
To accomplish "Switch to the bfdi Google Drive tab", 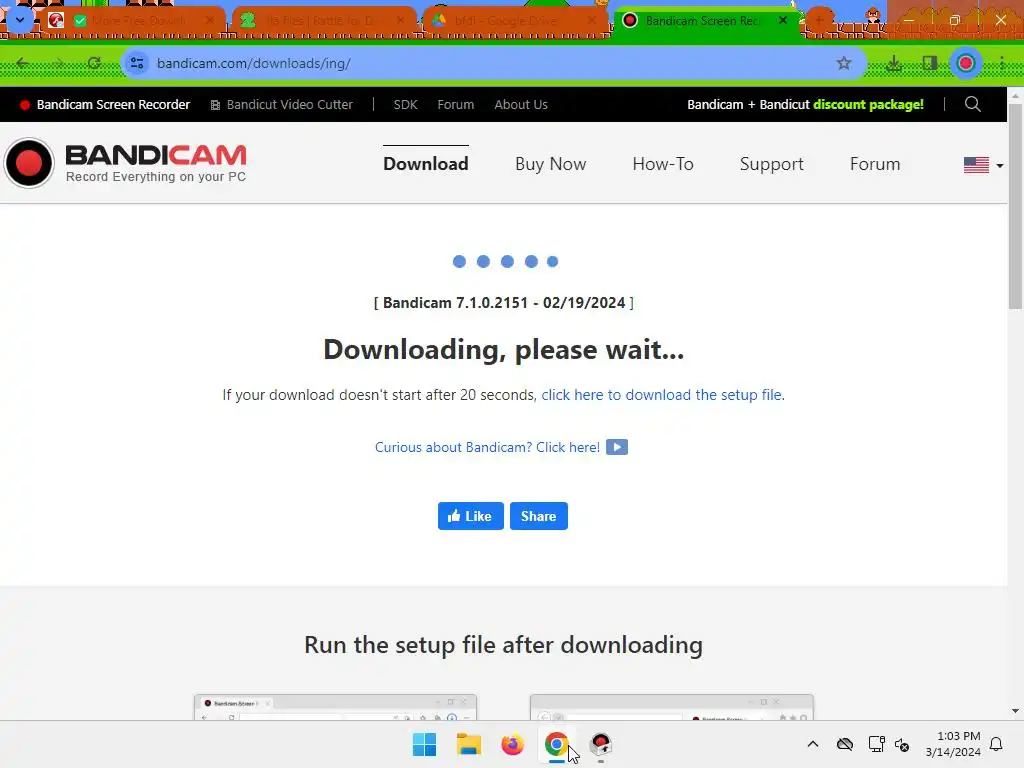I will pos(514,21).
